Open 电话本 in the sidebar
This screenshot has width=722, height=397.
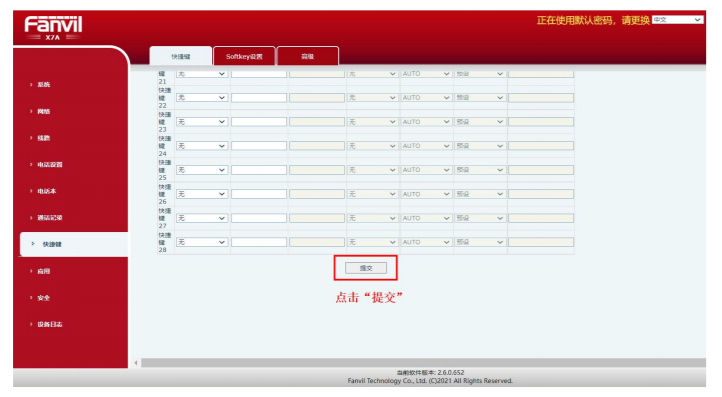coord(47,191)
